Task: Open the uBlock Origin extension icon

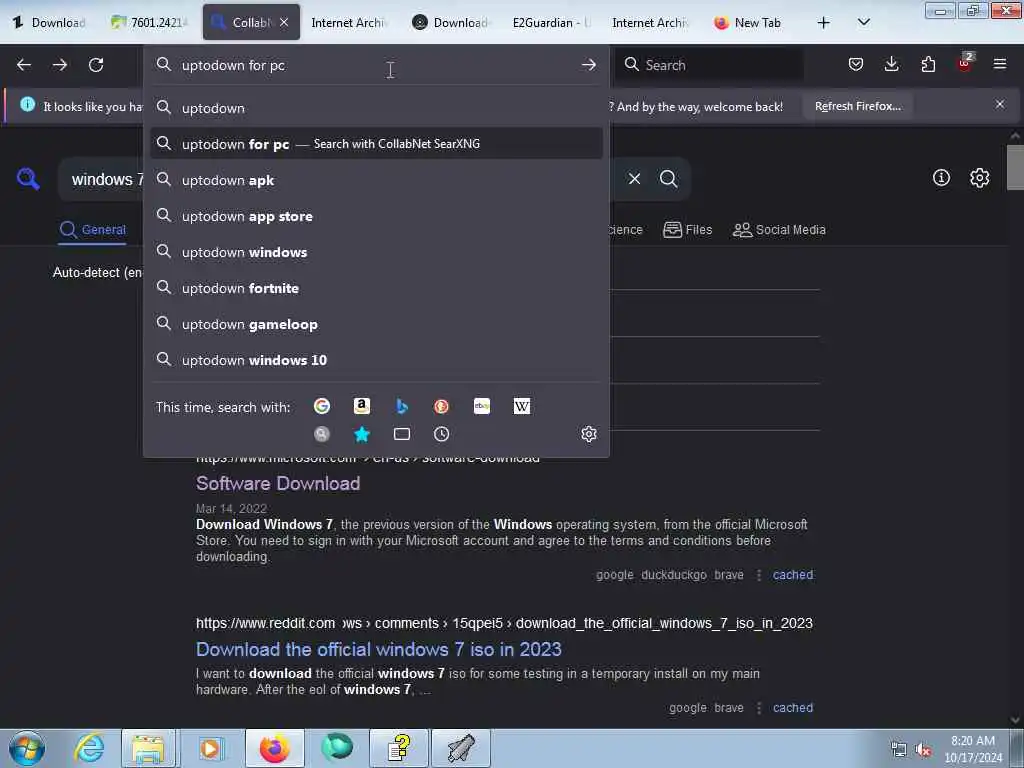Action: (x=965, y=63)
